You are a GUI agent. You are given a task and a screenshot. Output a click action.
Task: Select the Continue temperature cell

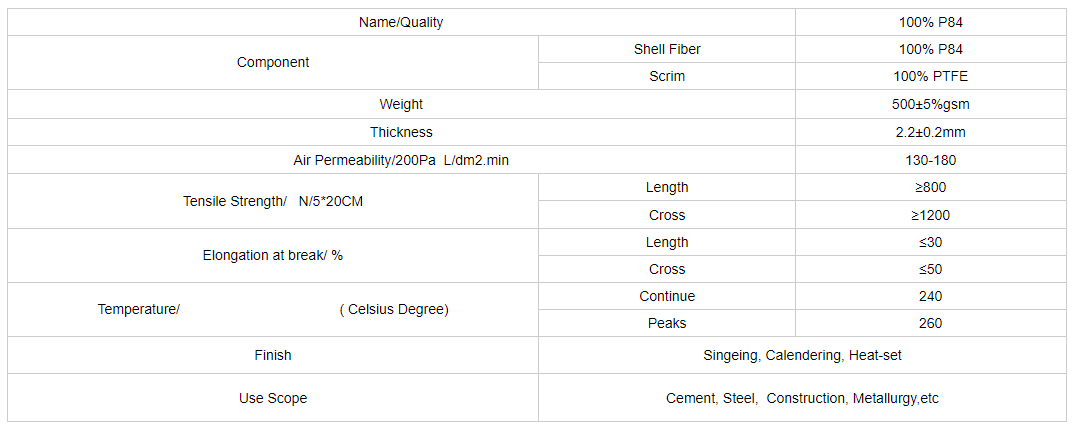tap(666, 296)
